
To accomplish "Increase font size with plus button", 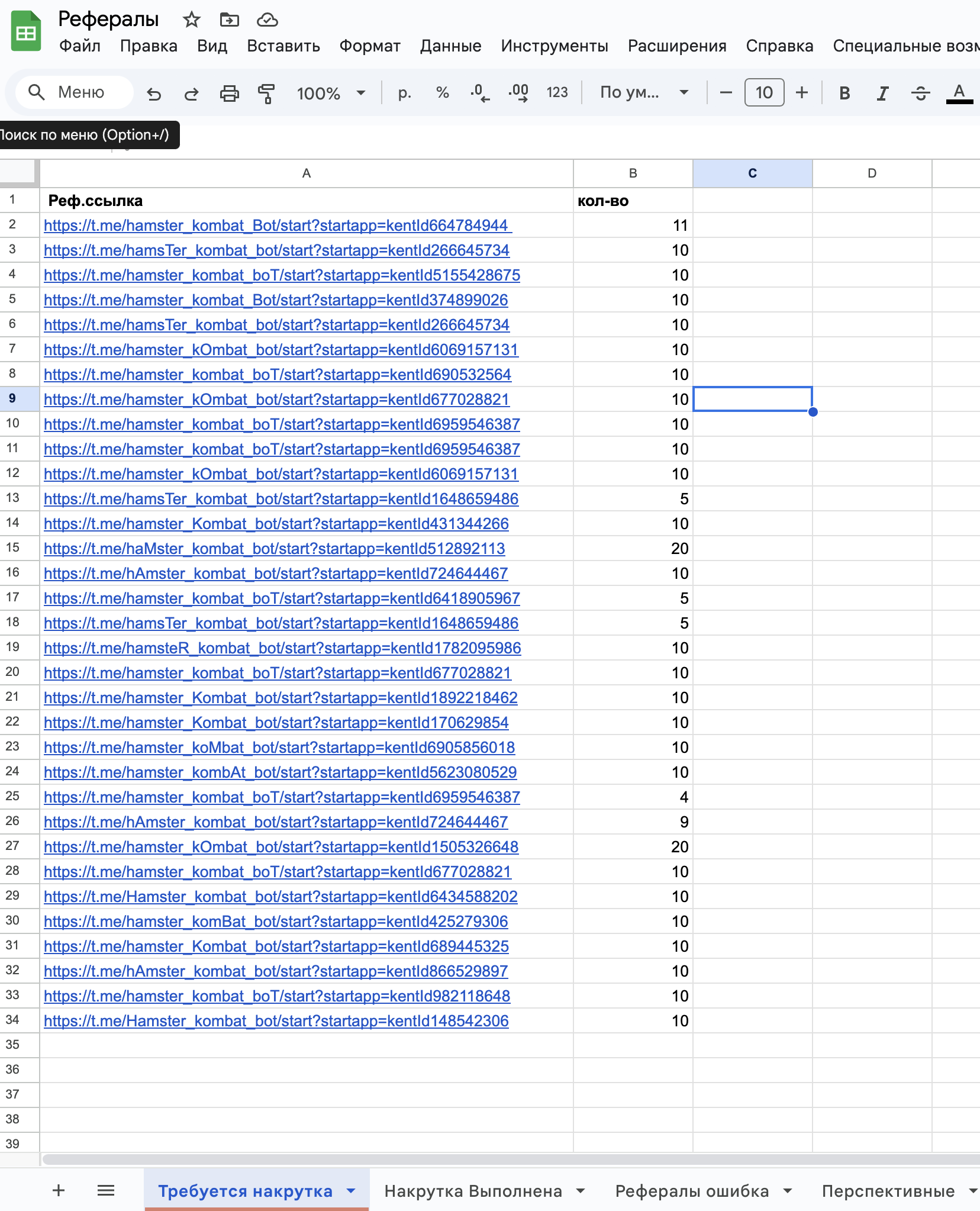I will click(802, 93).
